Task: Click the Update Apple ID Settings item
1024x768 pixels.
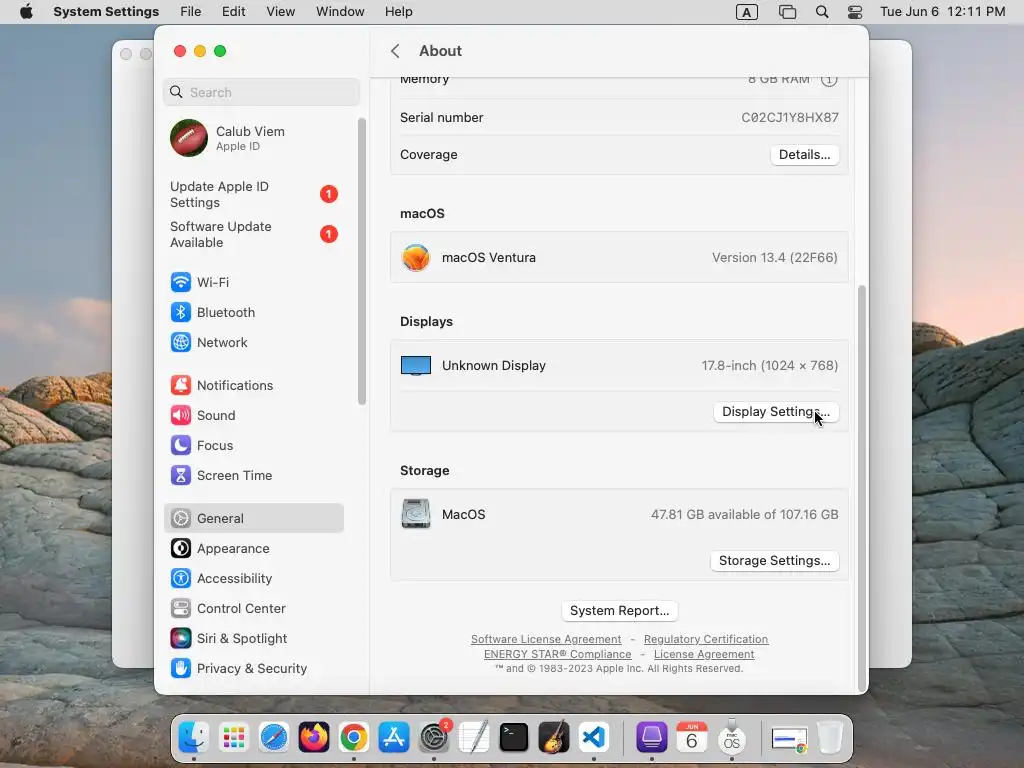Action: [253, 195]
